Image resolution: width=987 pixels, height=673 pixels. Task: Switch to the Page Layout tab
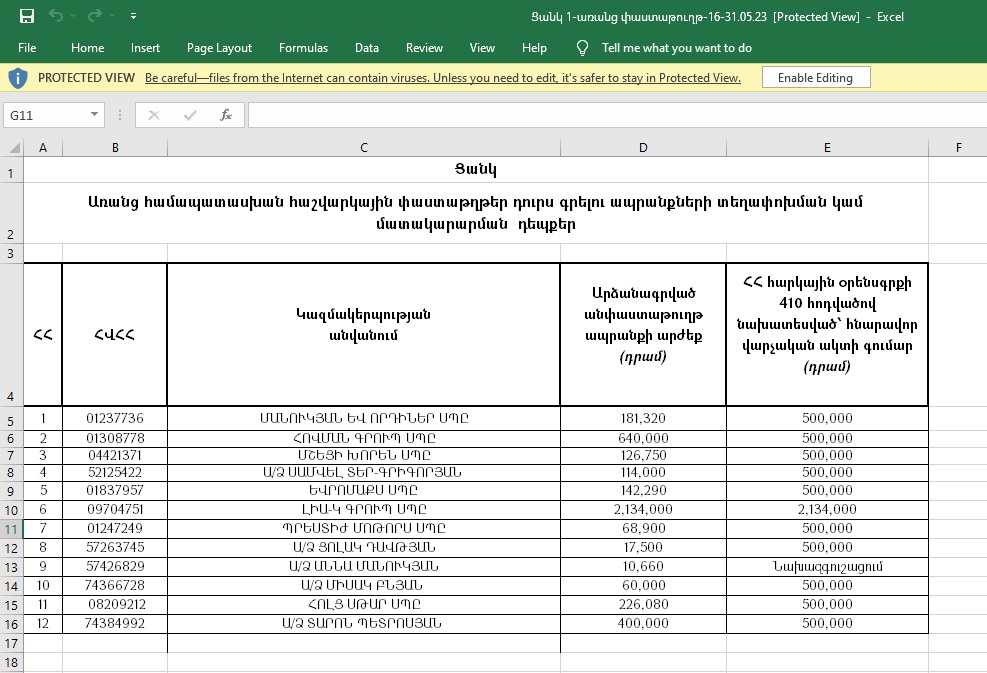pos(219,47)
